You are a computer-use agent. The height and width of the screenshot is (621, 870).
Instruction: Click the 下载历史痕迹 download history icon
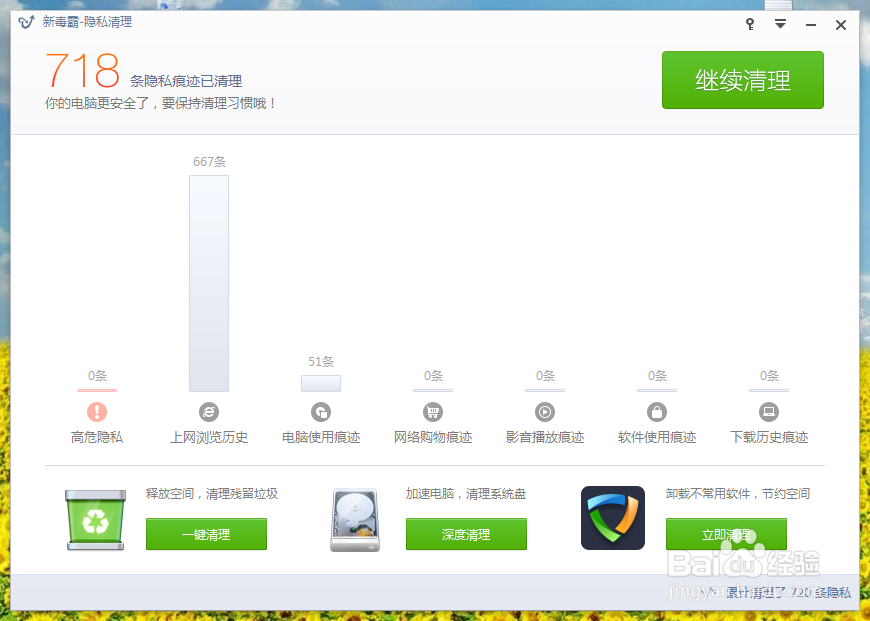(768, 410)
